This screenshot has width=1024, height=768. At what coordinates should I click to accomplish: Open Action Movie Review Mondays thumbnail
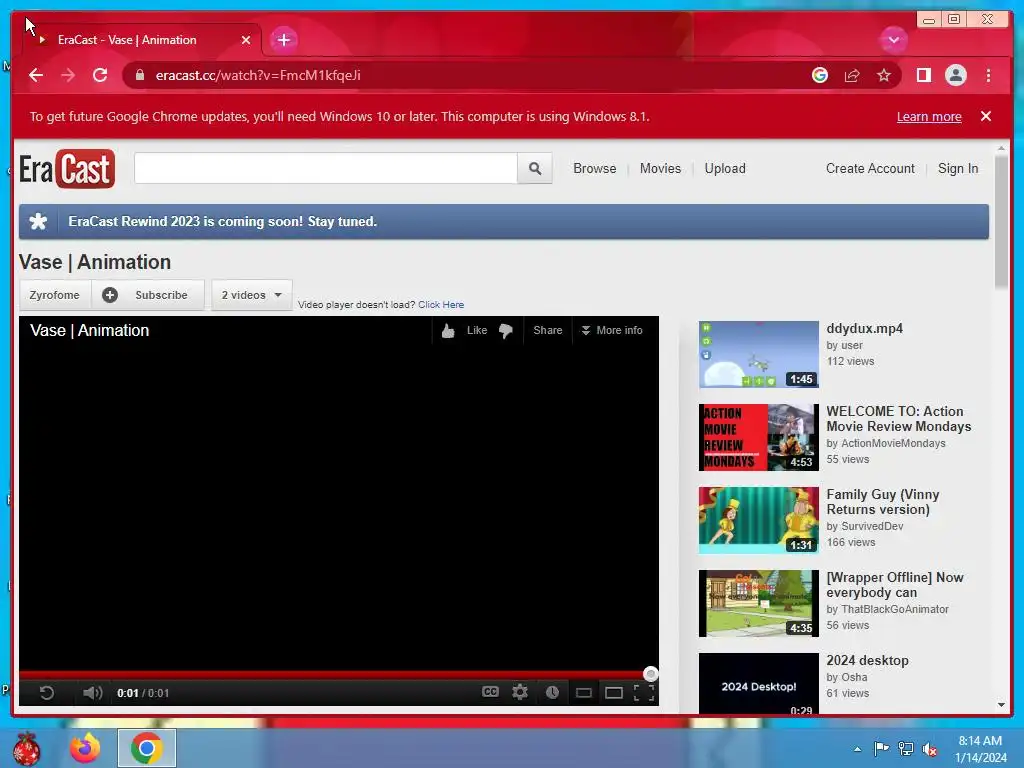(758, 438)
